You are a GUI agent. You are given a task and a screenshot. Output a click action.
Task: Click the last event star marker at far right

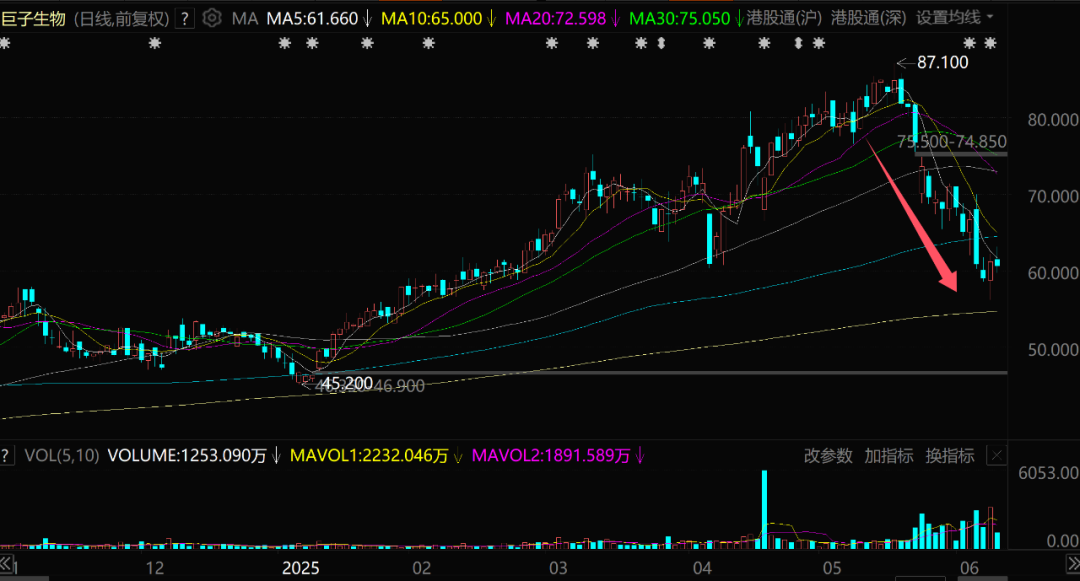990,43
